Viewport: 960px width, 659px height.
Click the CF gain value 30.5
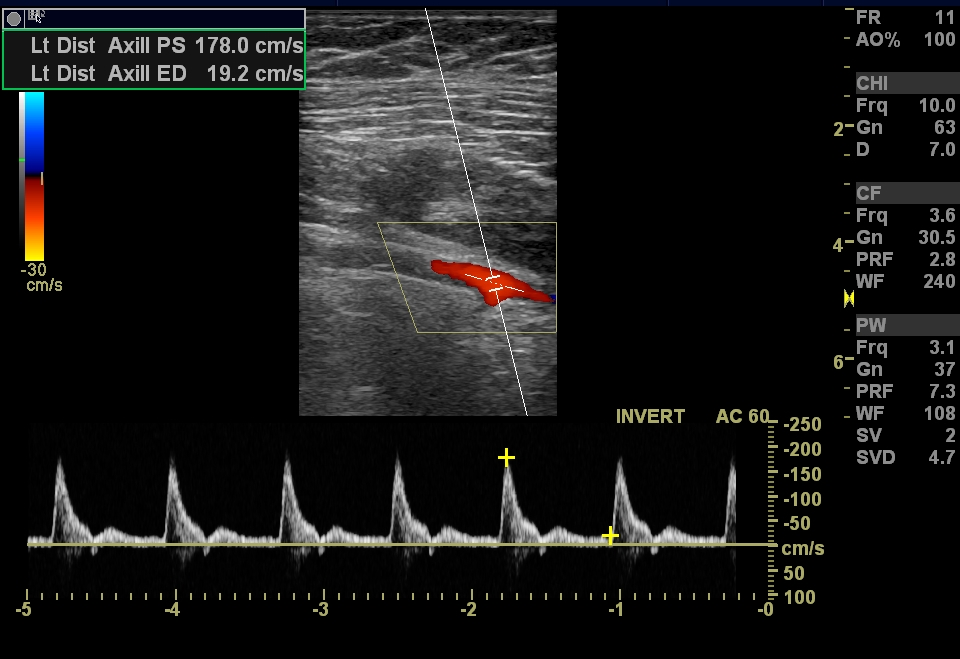point(936,238)
